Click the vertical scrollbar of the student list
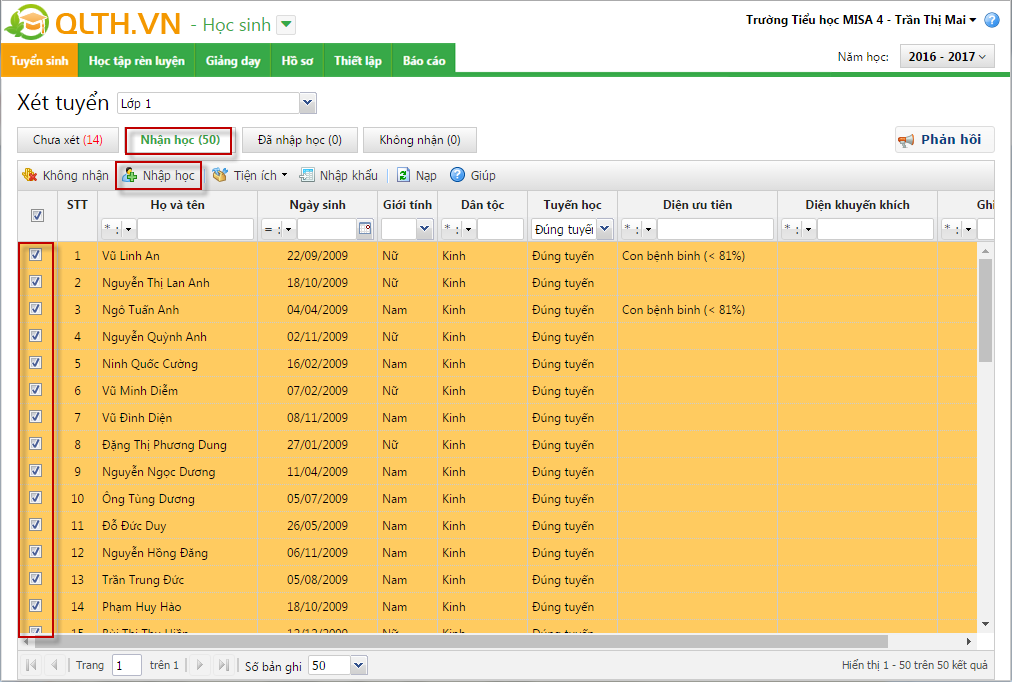The image size is (1012, 682). tap(985, 310)
